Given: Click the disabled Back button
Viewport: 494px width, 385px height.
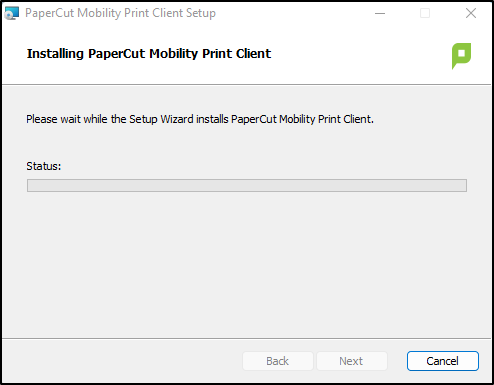Looking at the screenshot, I should (x=278, y=361).
